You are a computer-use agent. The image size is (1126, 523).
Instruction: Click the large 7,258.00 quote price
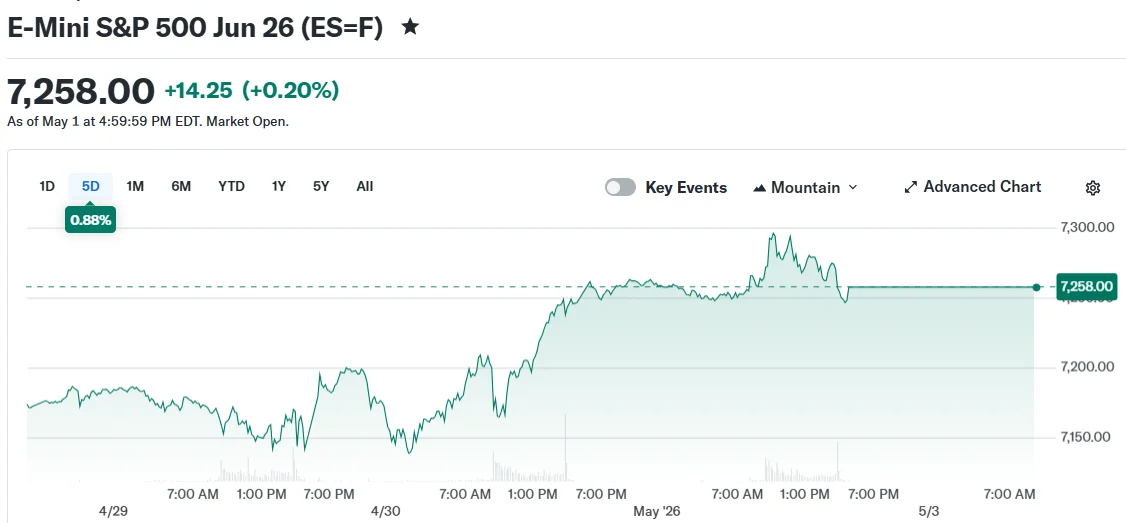tap(80, 91)
